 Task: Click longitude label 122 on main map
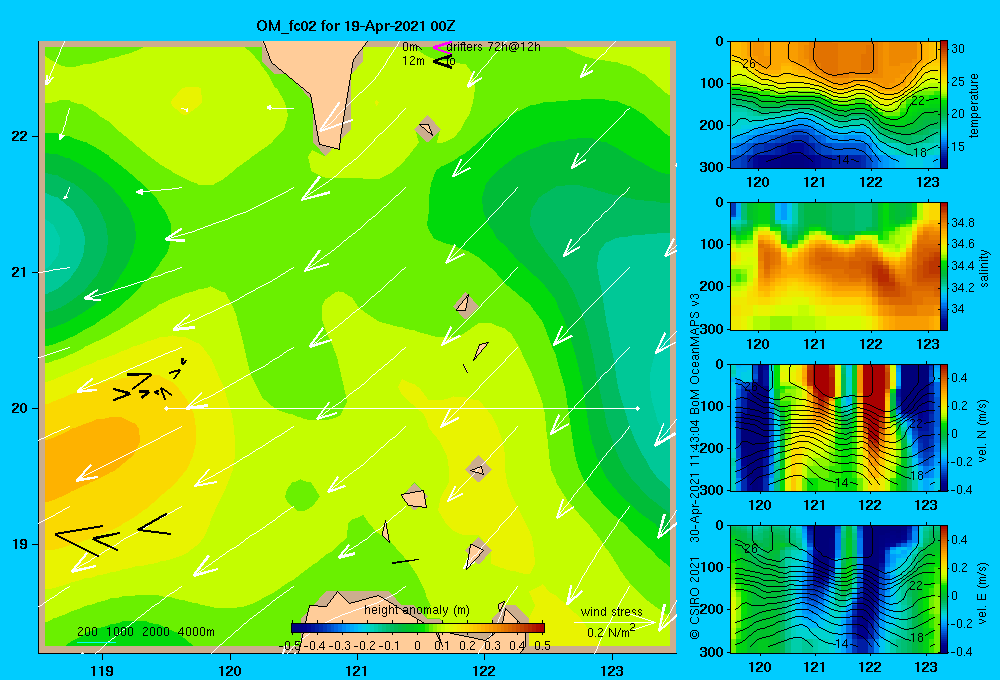point(484,670)
